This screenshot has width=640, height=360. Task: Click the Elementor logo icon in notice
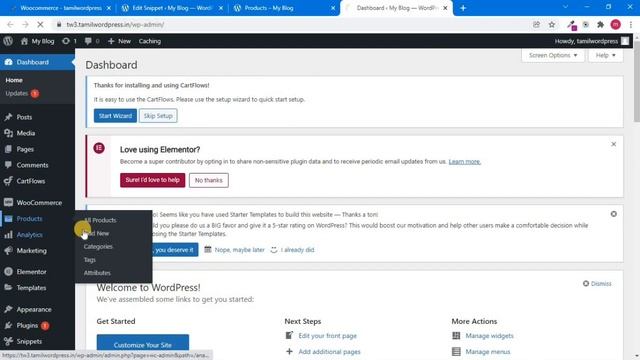(99, 148)
